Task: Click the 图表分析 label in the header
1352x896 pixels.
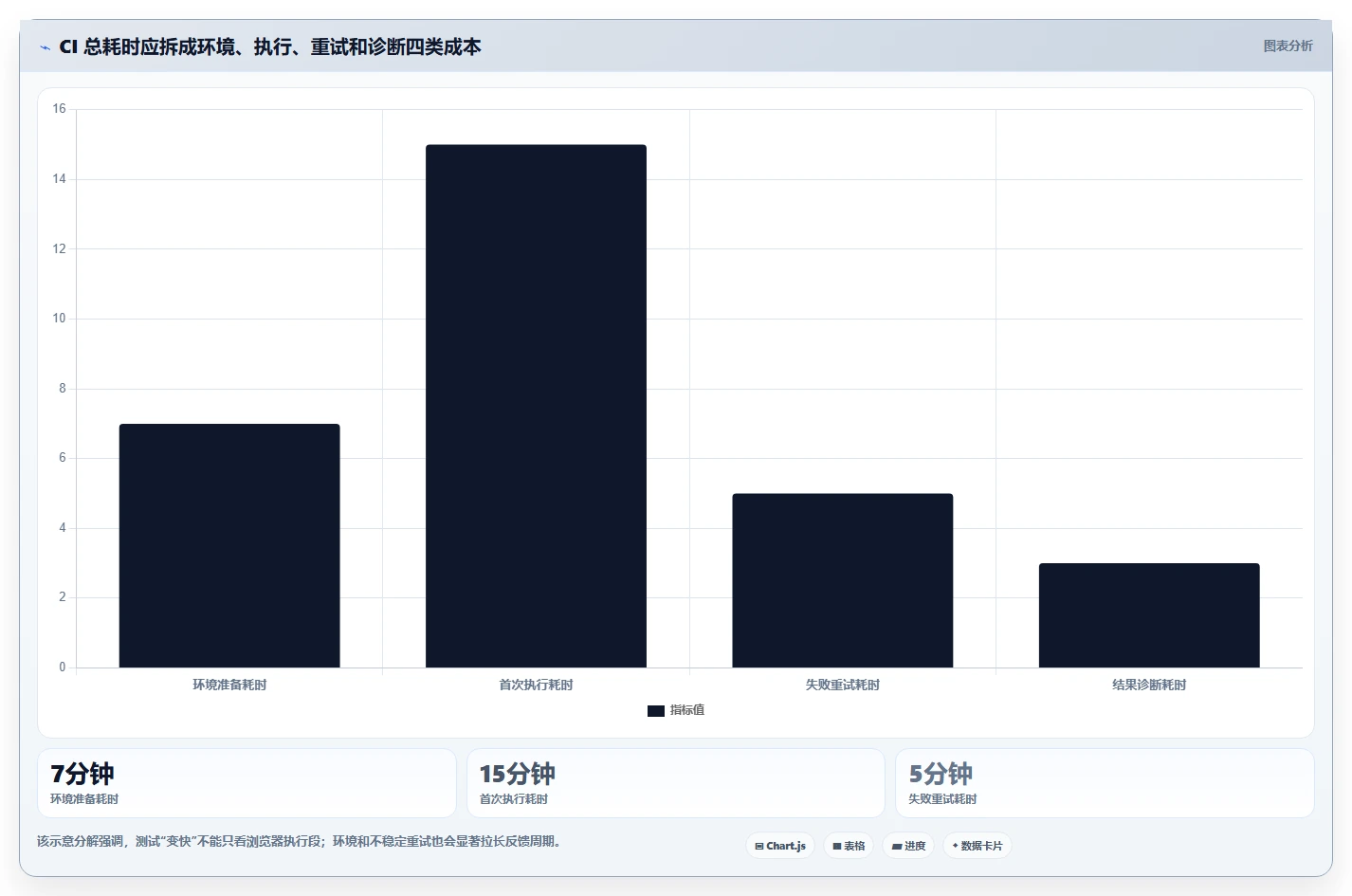Action: click(1288, 46)
